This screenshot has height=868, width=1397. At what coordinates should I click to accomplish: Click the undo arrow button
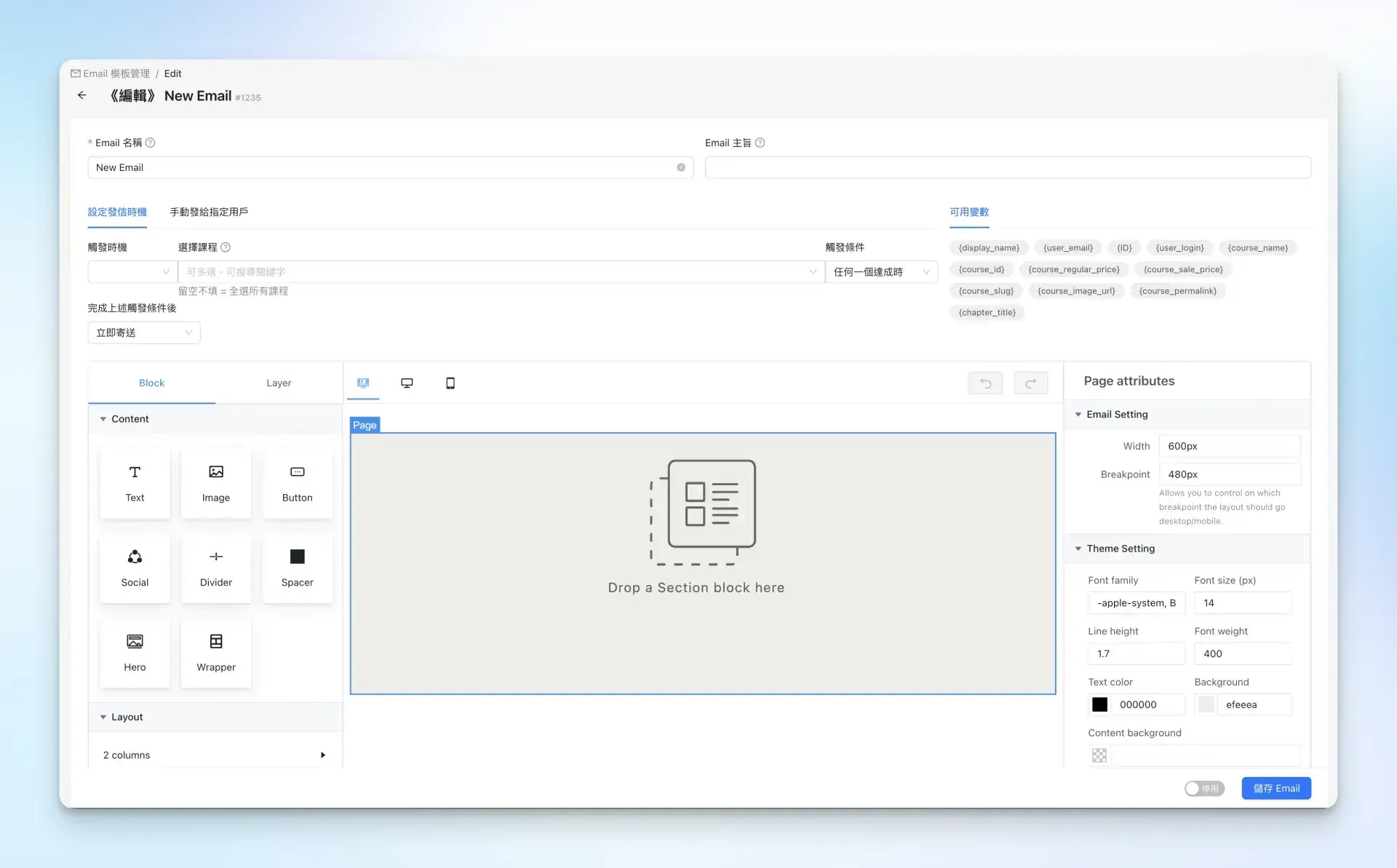coord(985,383)
